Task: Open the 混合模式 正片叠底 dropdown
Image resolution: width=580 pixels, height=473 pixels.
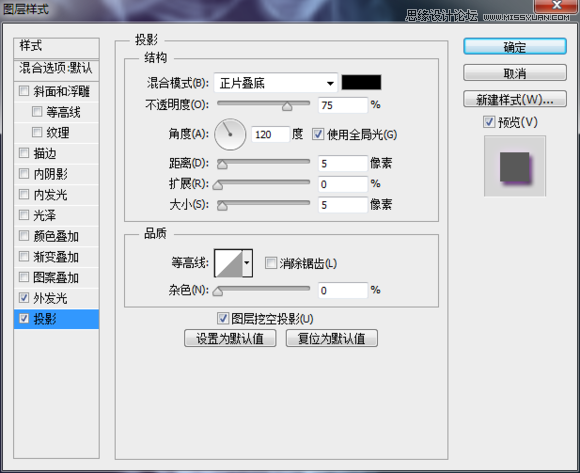Action: tap(276, 83)
